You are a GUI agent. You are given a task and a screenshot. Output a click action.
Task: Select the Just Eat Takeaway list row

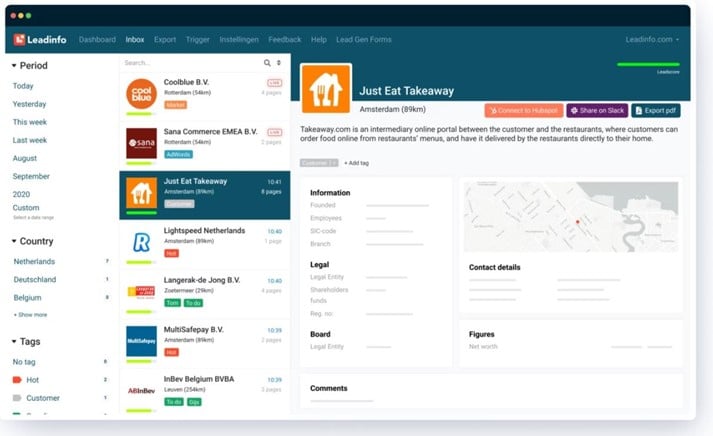pyautogui.click(x=205, y=195)
